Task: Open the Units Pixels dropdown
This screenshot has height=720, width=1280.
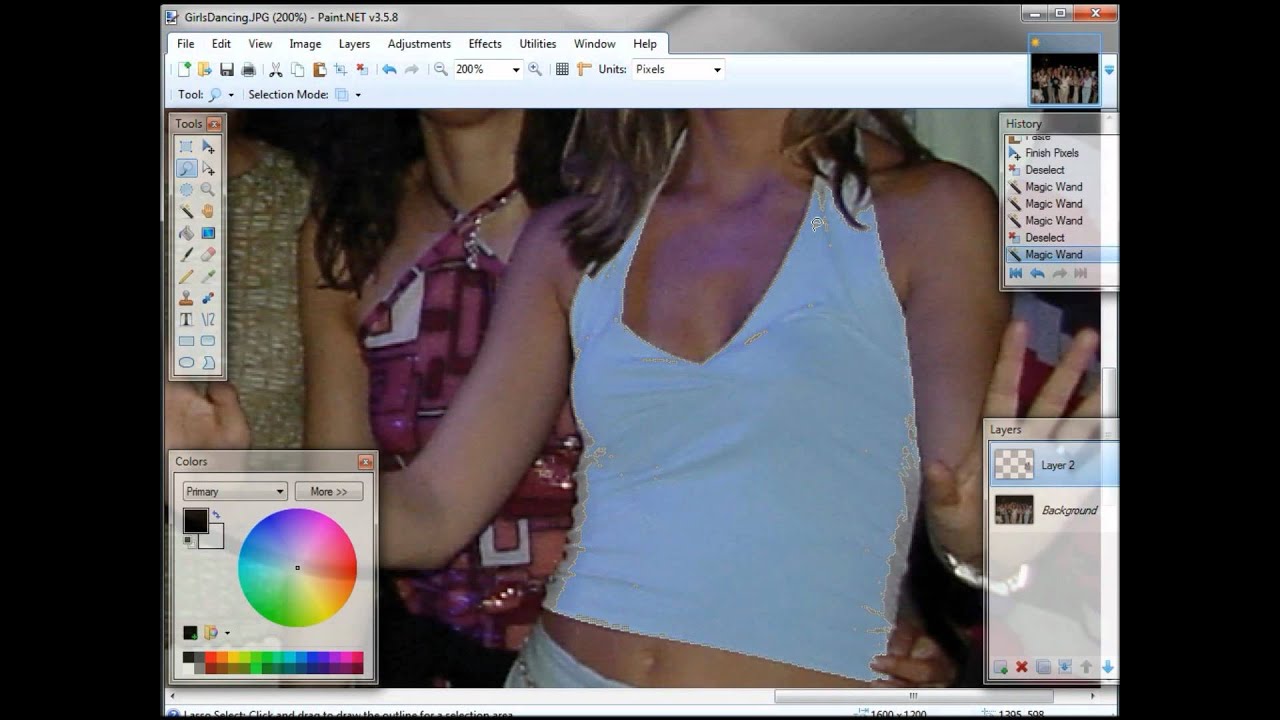Action: click(x=717, y=69)
